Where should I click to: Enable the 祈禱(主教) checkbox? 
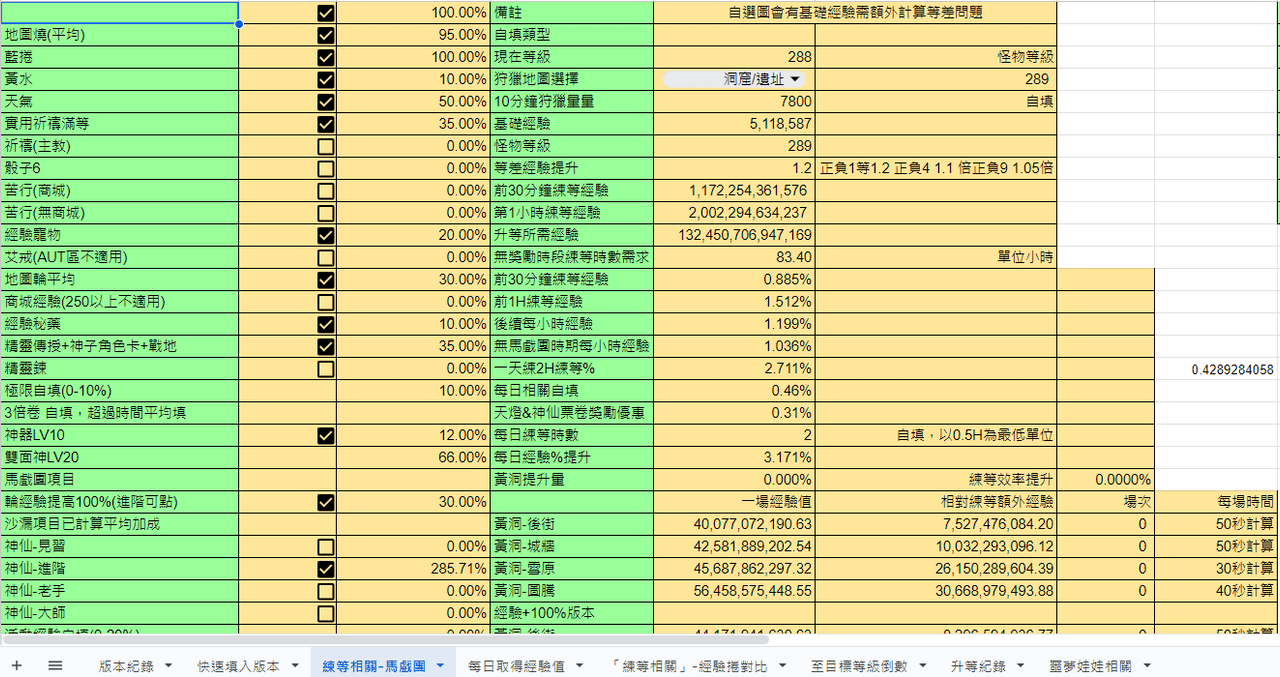[x=325, y=146]
